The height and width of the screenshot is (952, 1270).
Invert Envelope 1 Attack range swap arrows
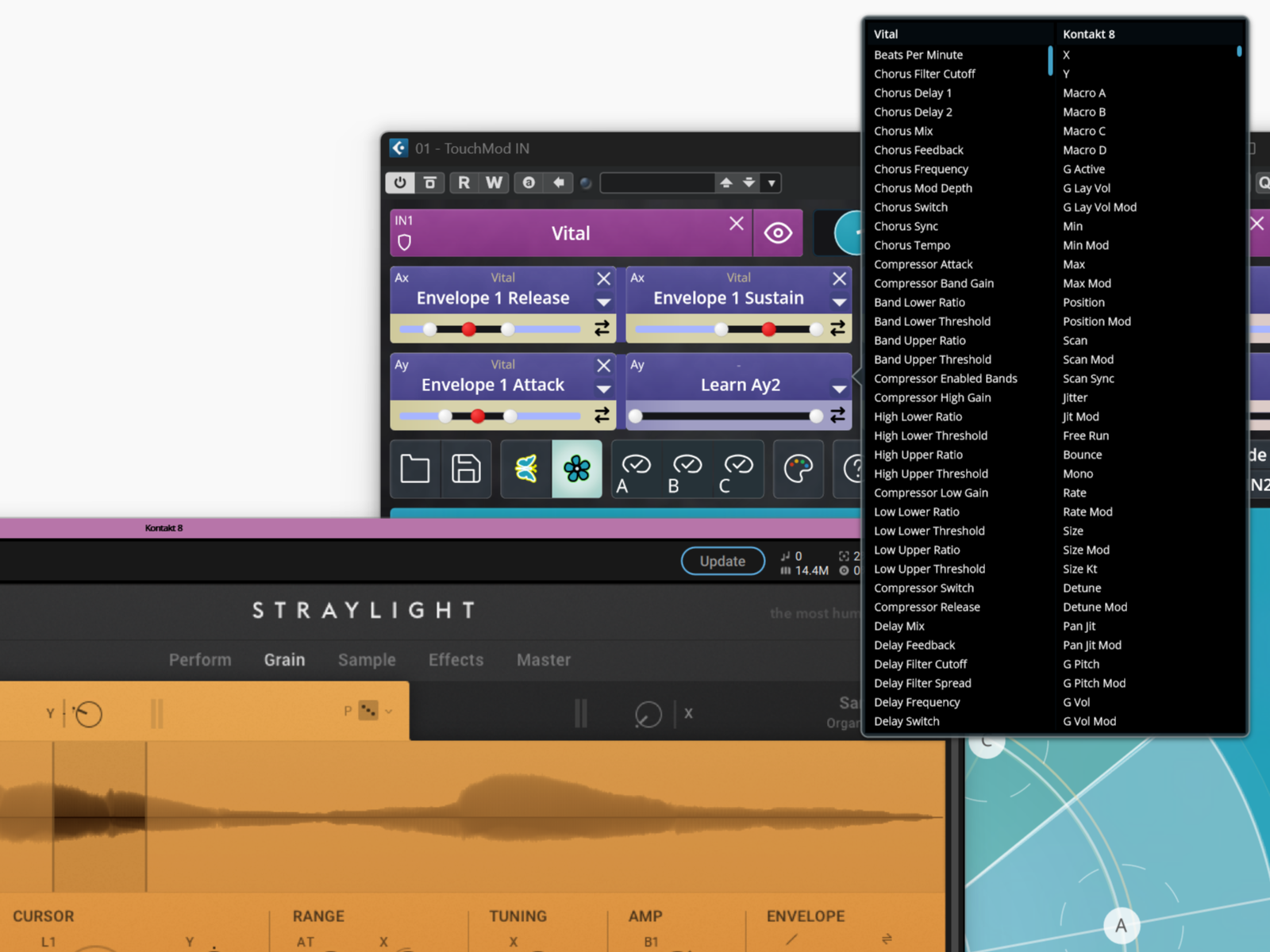(602, 415)
